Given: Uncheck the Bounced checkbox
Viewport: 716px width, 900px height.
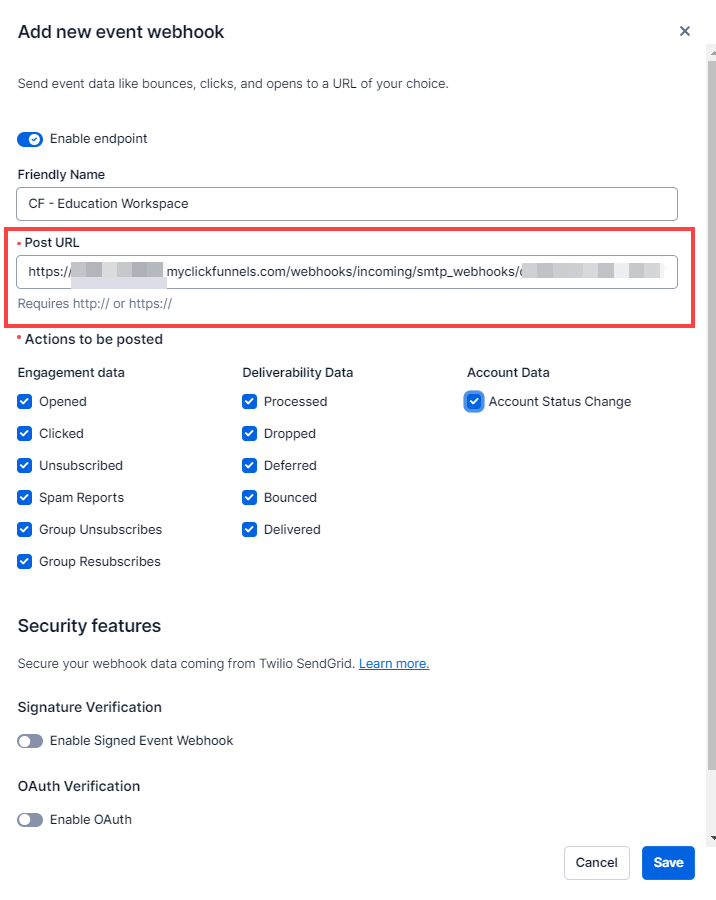Looking at the screenshot, I should [x=249, y=497].
